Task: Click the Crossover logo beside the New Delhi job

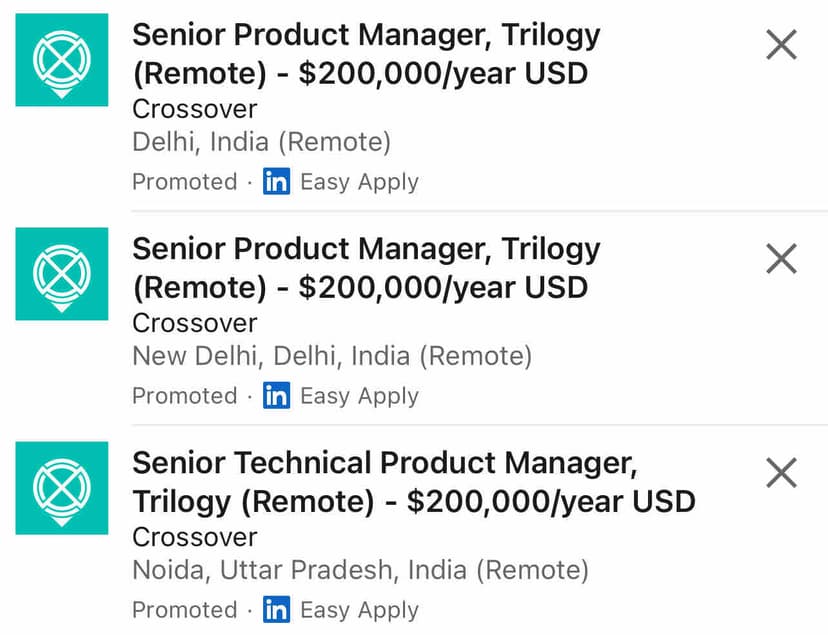Action: [x=62, y=274]
